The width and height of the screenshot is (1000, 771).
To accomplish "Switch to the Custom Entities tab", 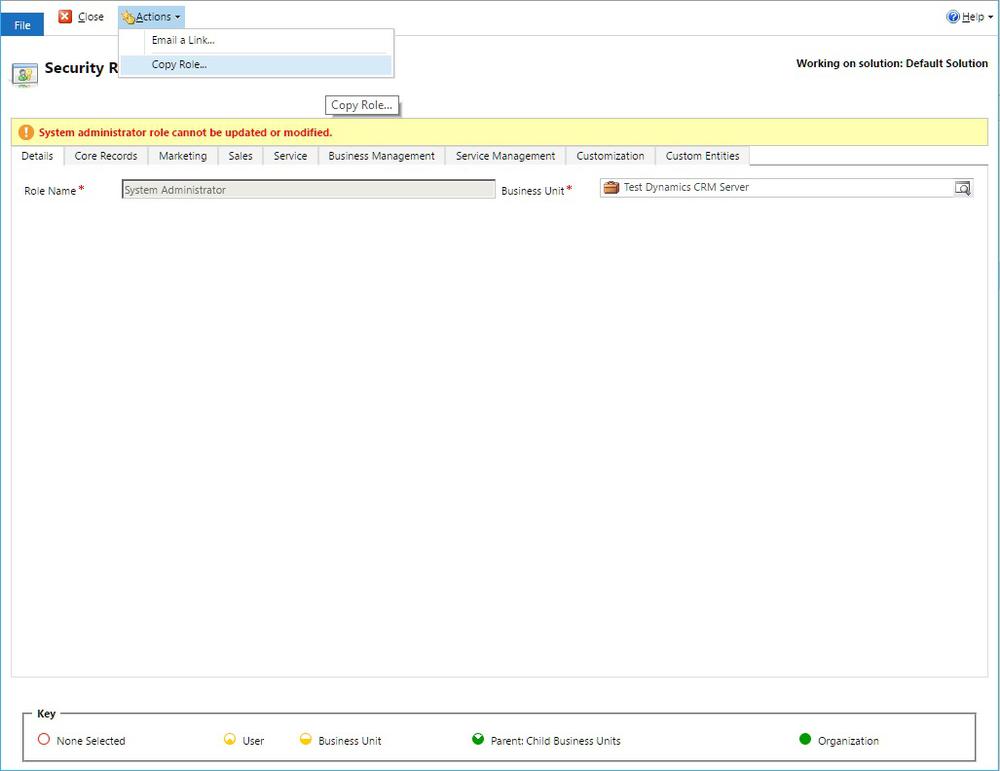I will [x=702, y=156].
